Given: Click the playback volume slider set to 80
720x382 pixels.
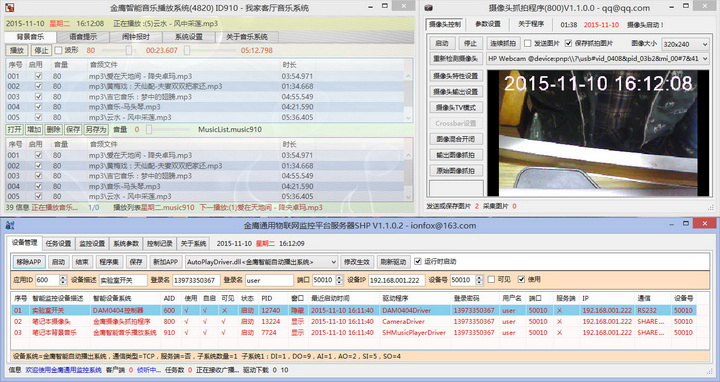Looking at the screenshot, I should [118, 50].
